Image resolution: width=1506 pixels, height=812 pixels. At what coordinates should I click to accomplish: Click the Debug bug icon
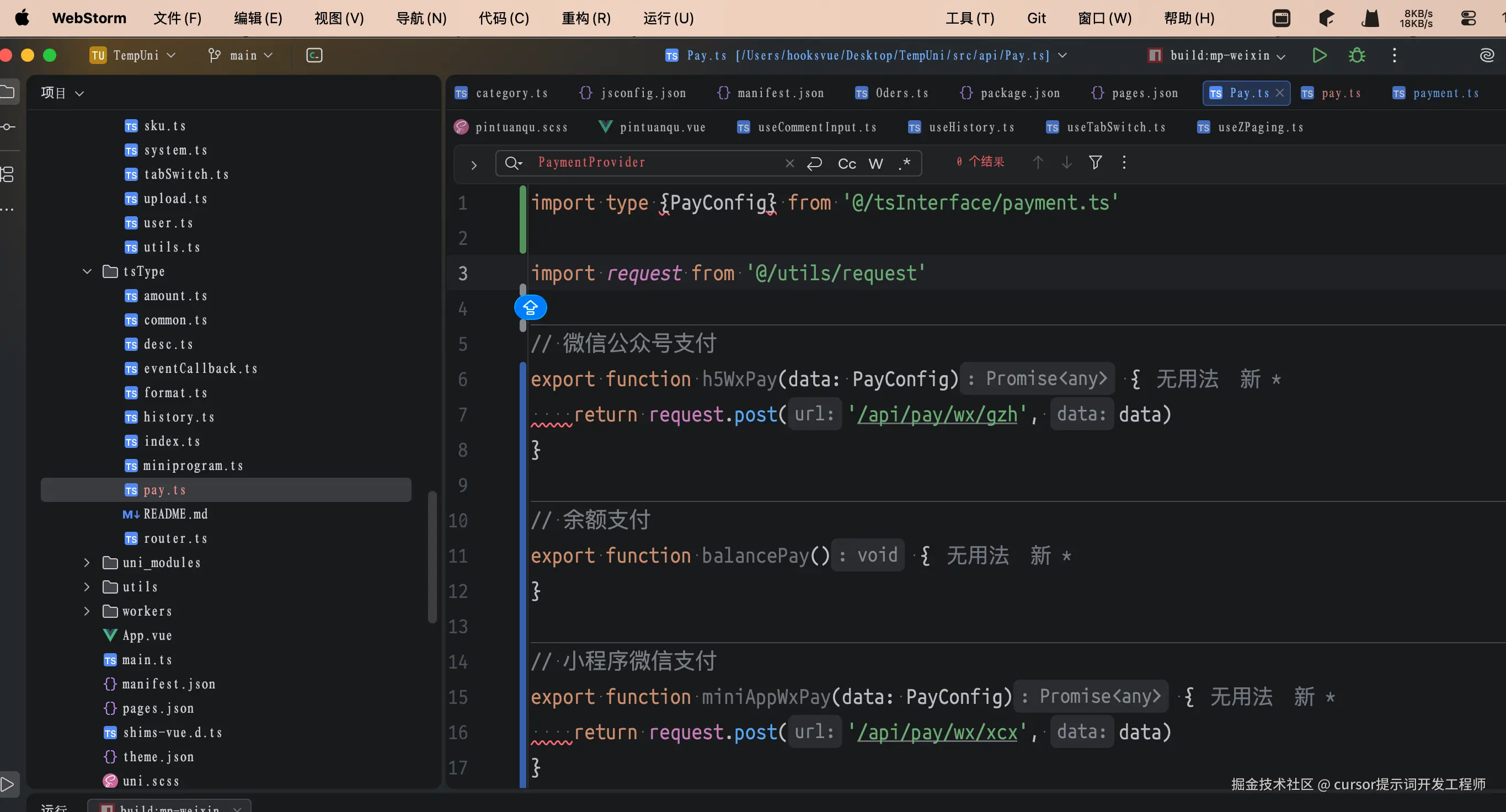pos(1357,56)
